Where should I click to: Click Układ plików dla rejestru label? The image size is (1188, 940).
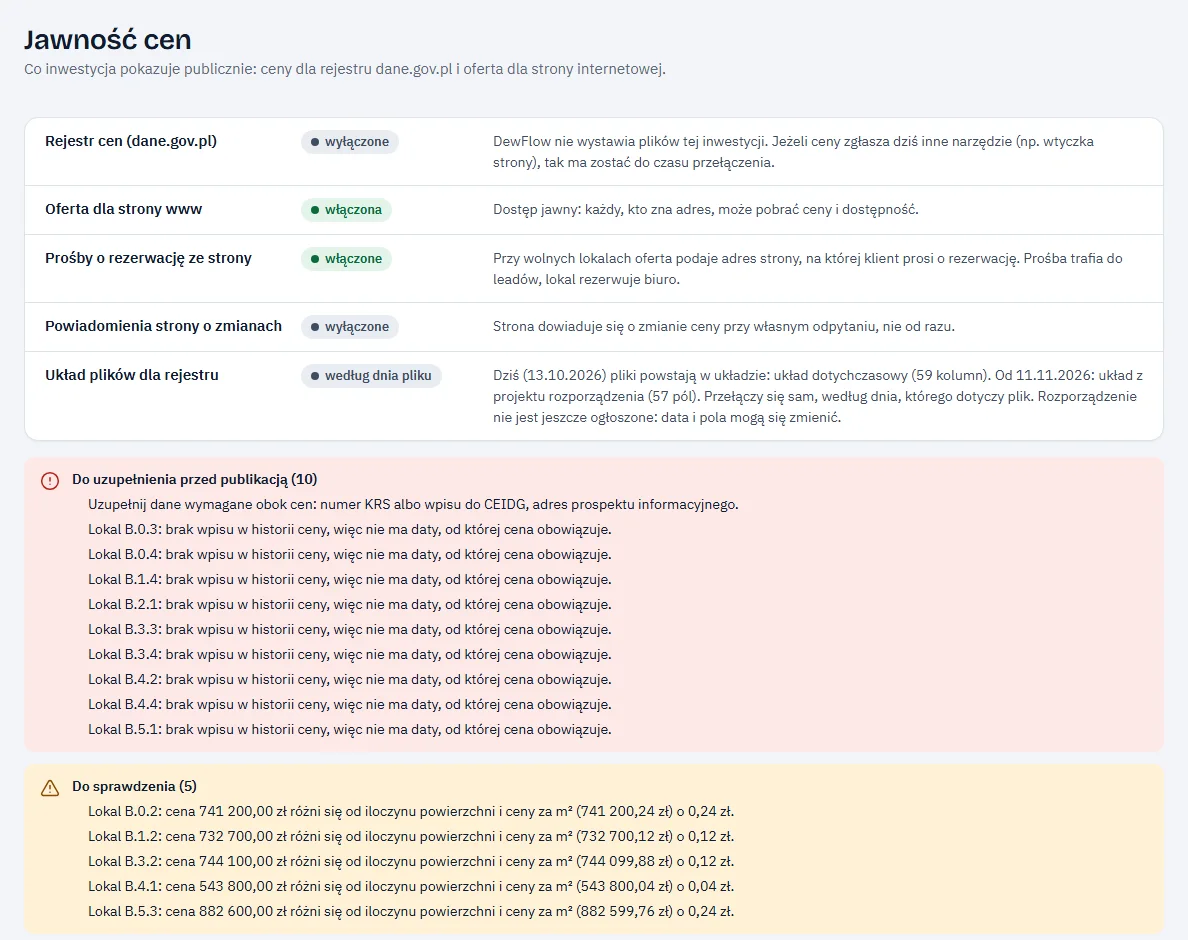click(x=132, y=375)
